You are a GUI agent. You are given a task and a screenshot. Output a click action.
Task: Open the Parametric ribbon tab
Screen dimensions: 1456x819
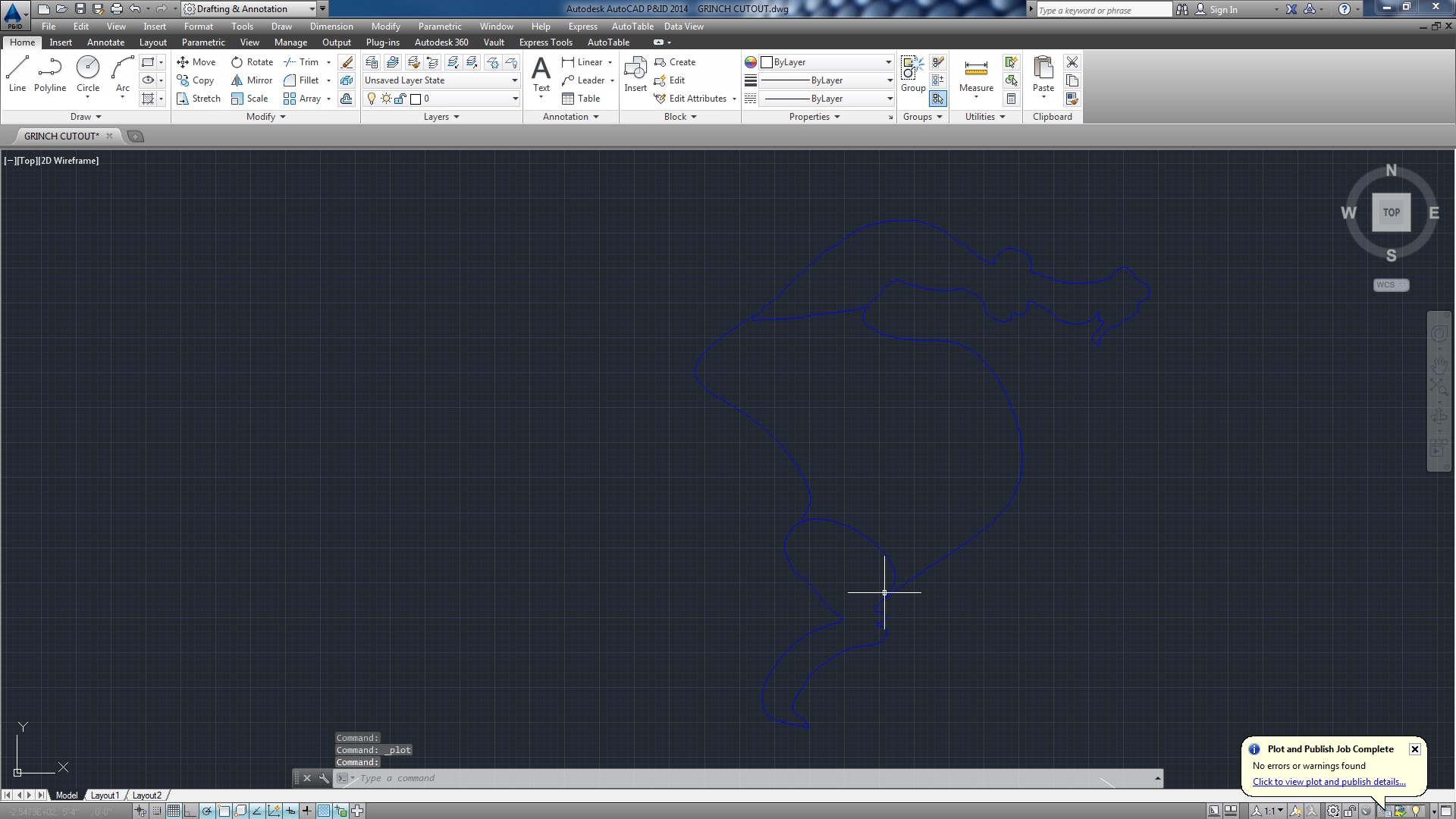coord(203,42)
